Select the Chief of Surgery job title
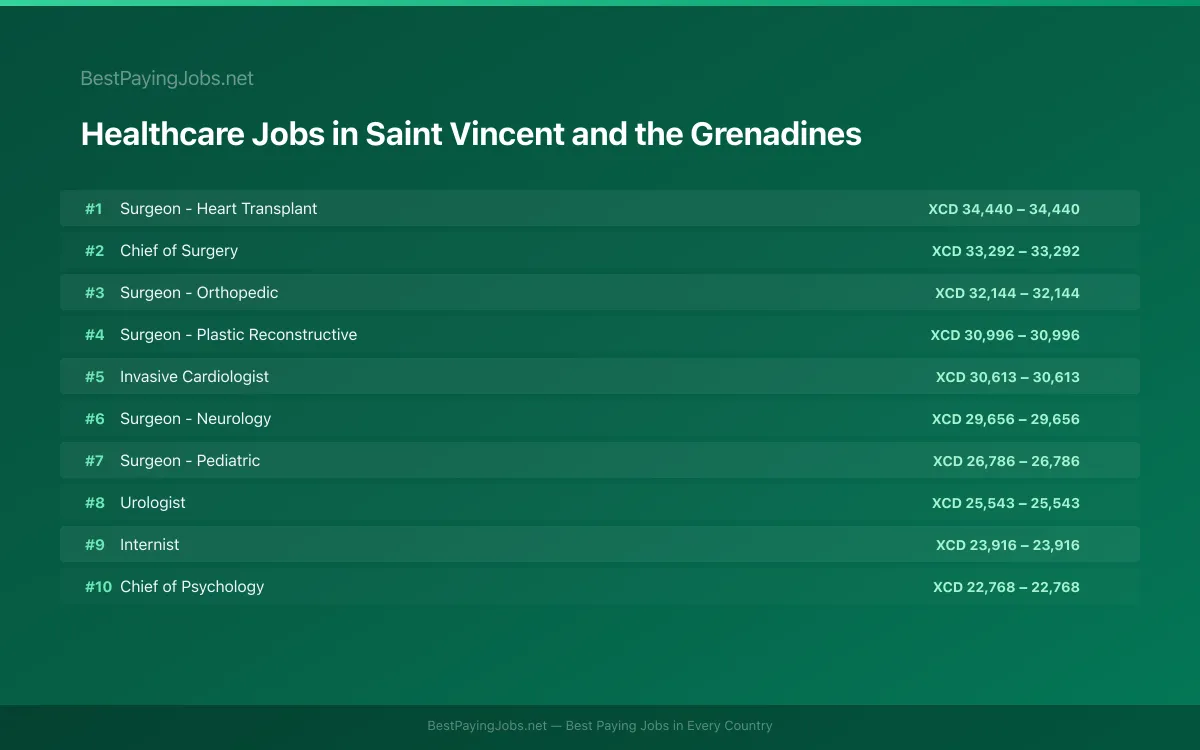Image resolution: width=1200 pixels, height=750 pixels. pos(179,251)
